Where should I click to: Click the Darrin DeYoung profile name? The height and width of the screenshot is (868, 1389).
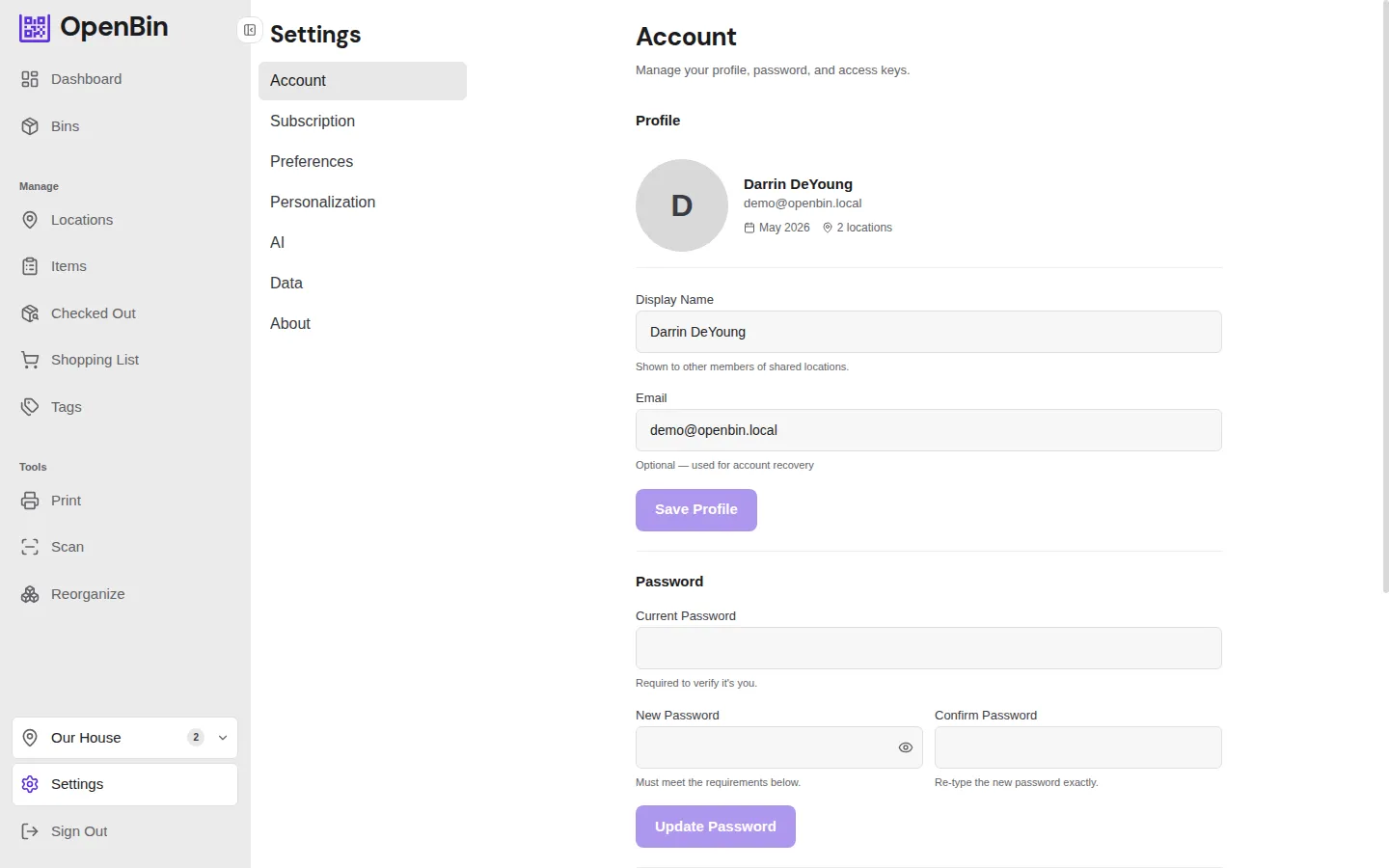point(798,184)
